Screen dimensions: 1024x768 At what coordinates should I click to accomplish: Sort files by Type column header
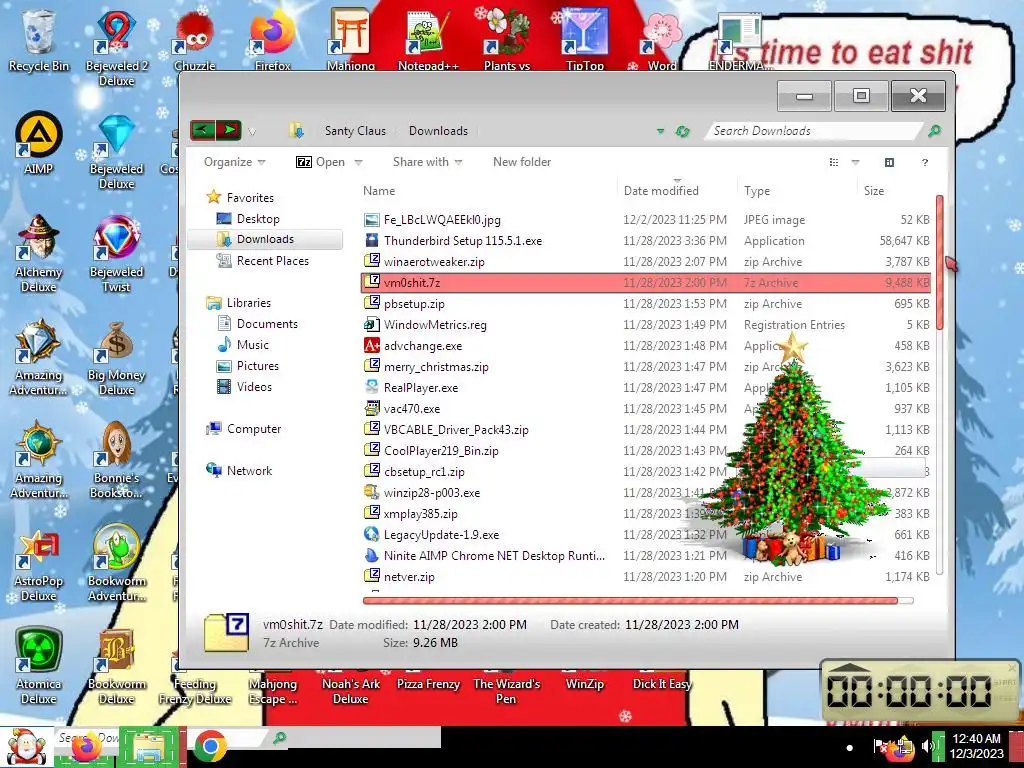pyautogui.click(x=757, y=191)
